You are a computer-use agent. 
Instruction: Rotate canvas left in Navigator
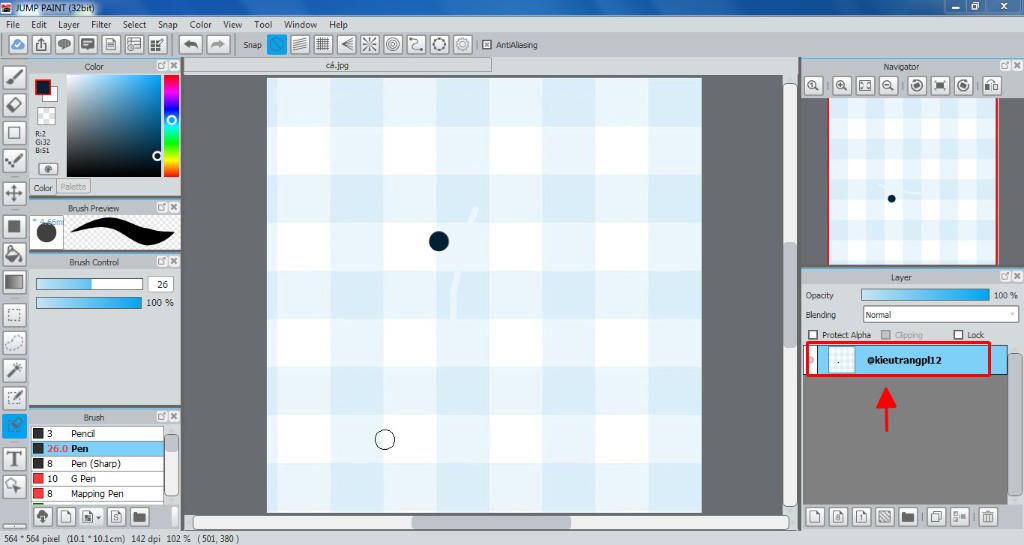tap(917, 86)
